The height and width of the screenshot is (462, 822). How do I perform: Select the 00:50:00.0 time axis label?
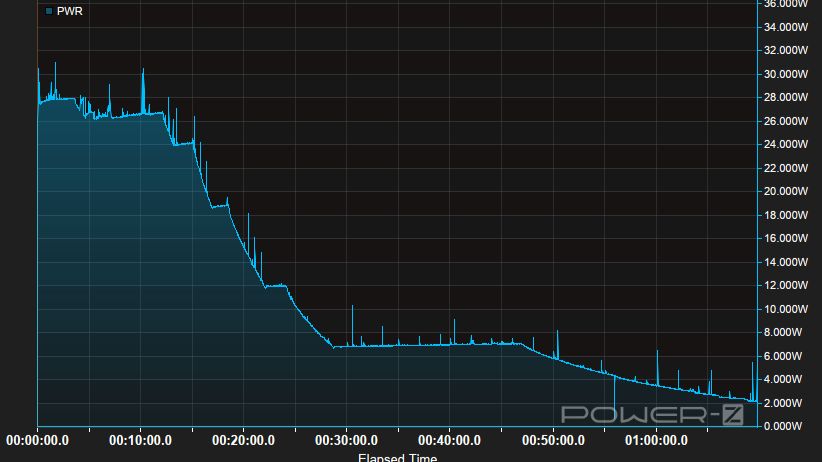(x=552, y=440)
